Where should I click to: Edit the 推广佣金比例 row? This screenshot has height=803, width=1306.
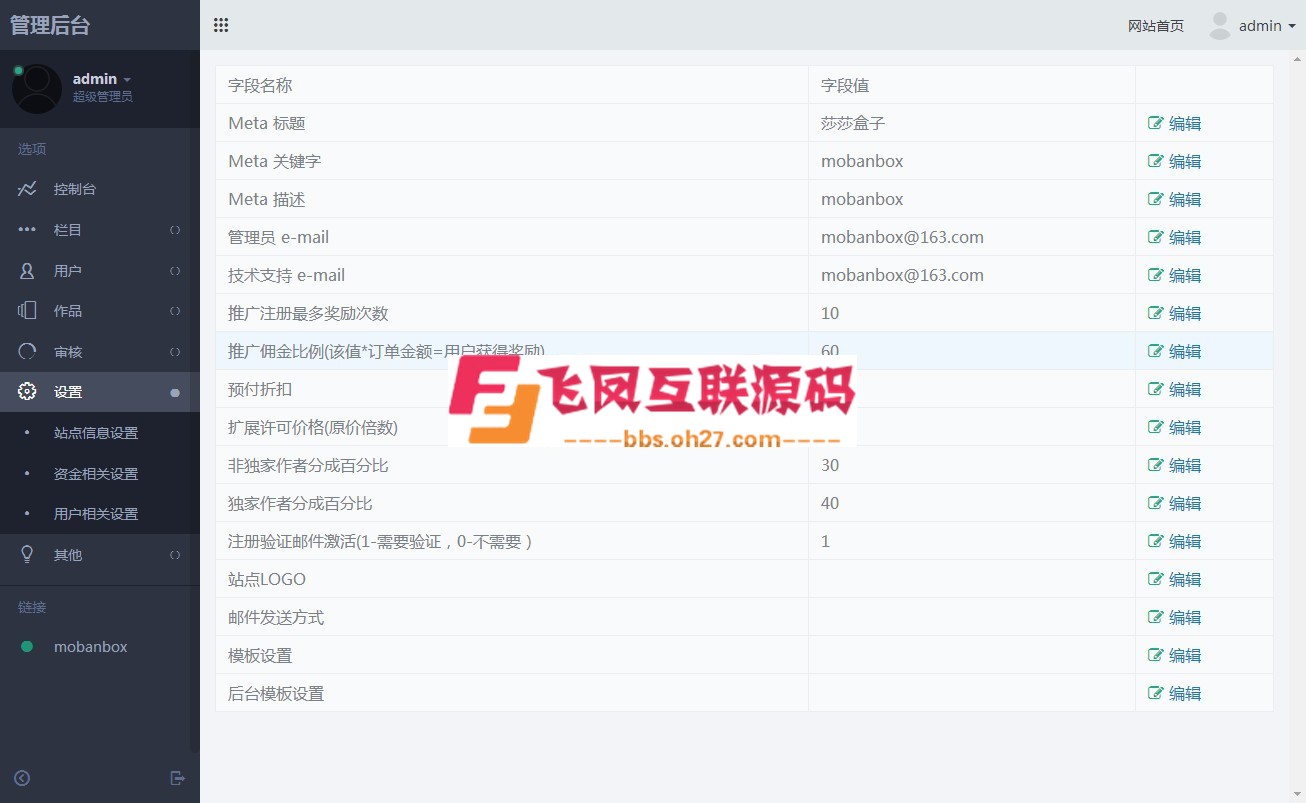[1175, 351]
